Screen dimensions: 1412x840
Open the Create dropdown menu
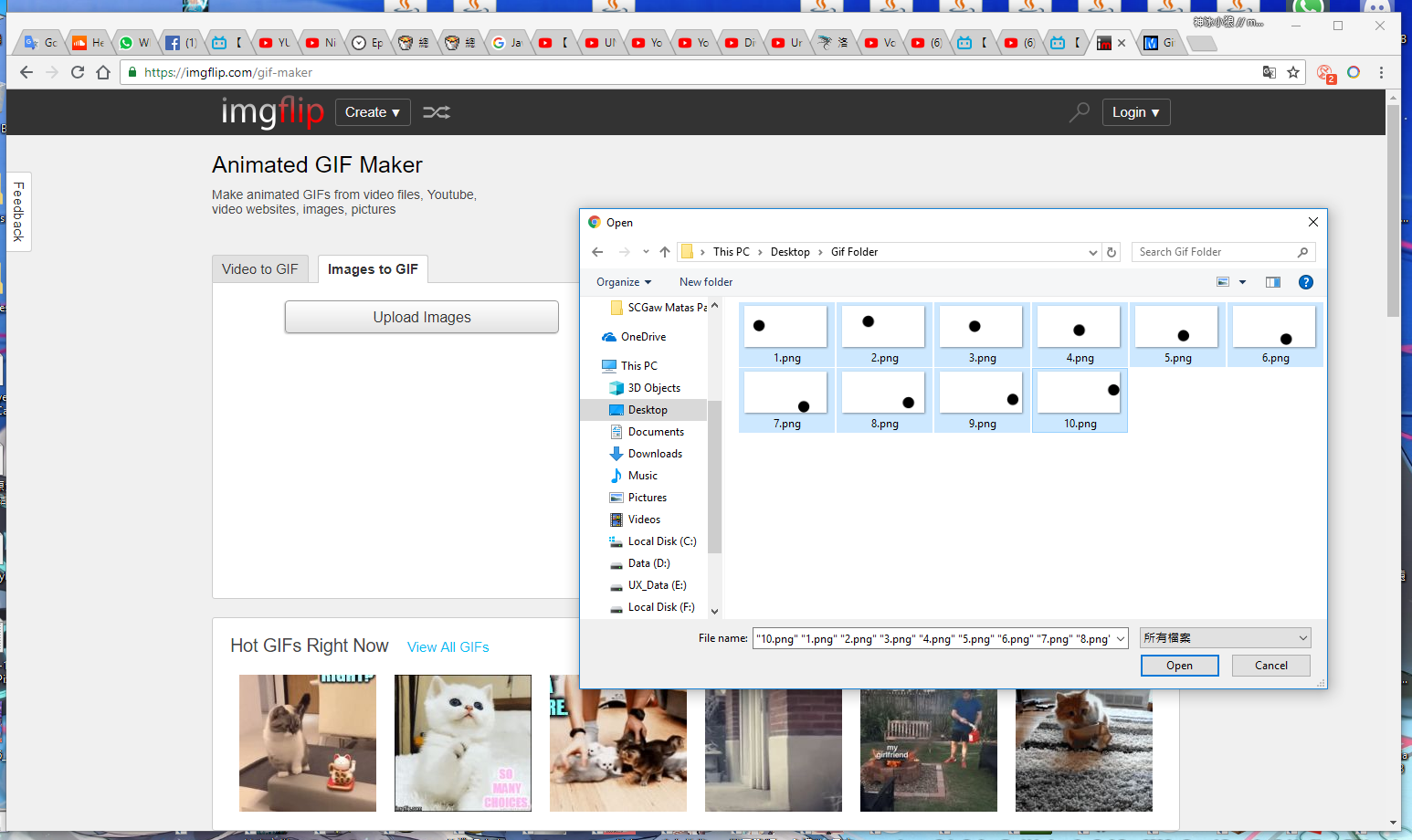[x=373, y=112]
